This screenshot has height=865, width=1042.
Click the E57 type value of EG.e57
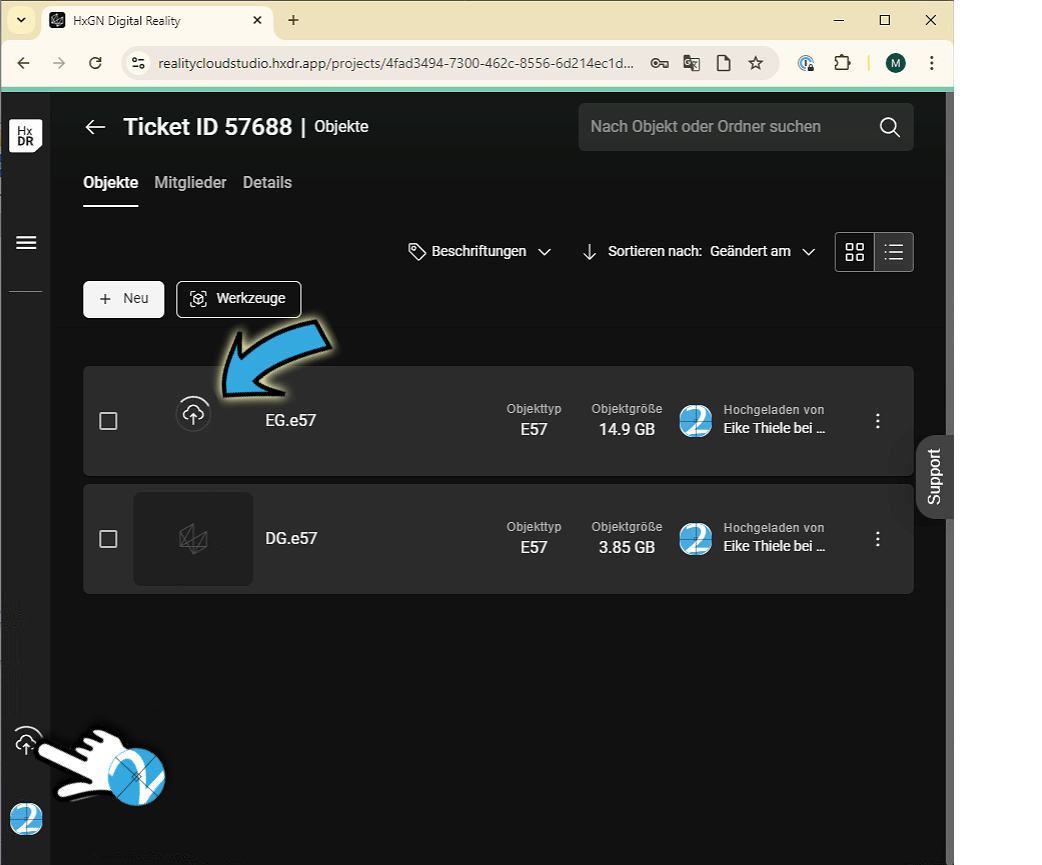[x=534, y=430]
